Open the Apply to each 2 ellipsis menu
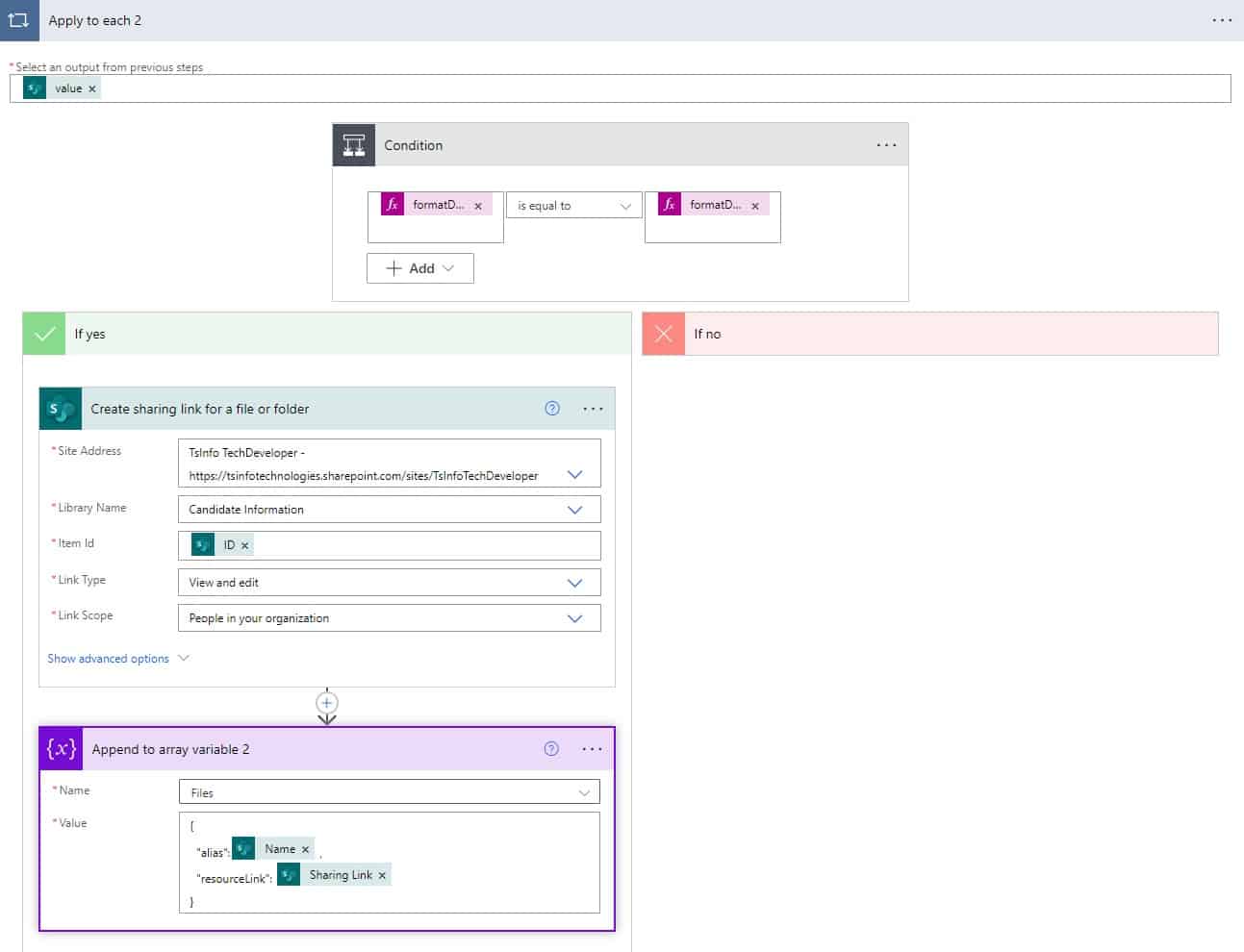This screenshot has width=1244, height=952. [1220, 20]
